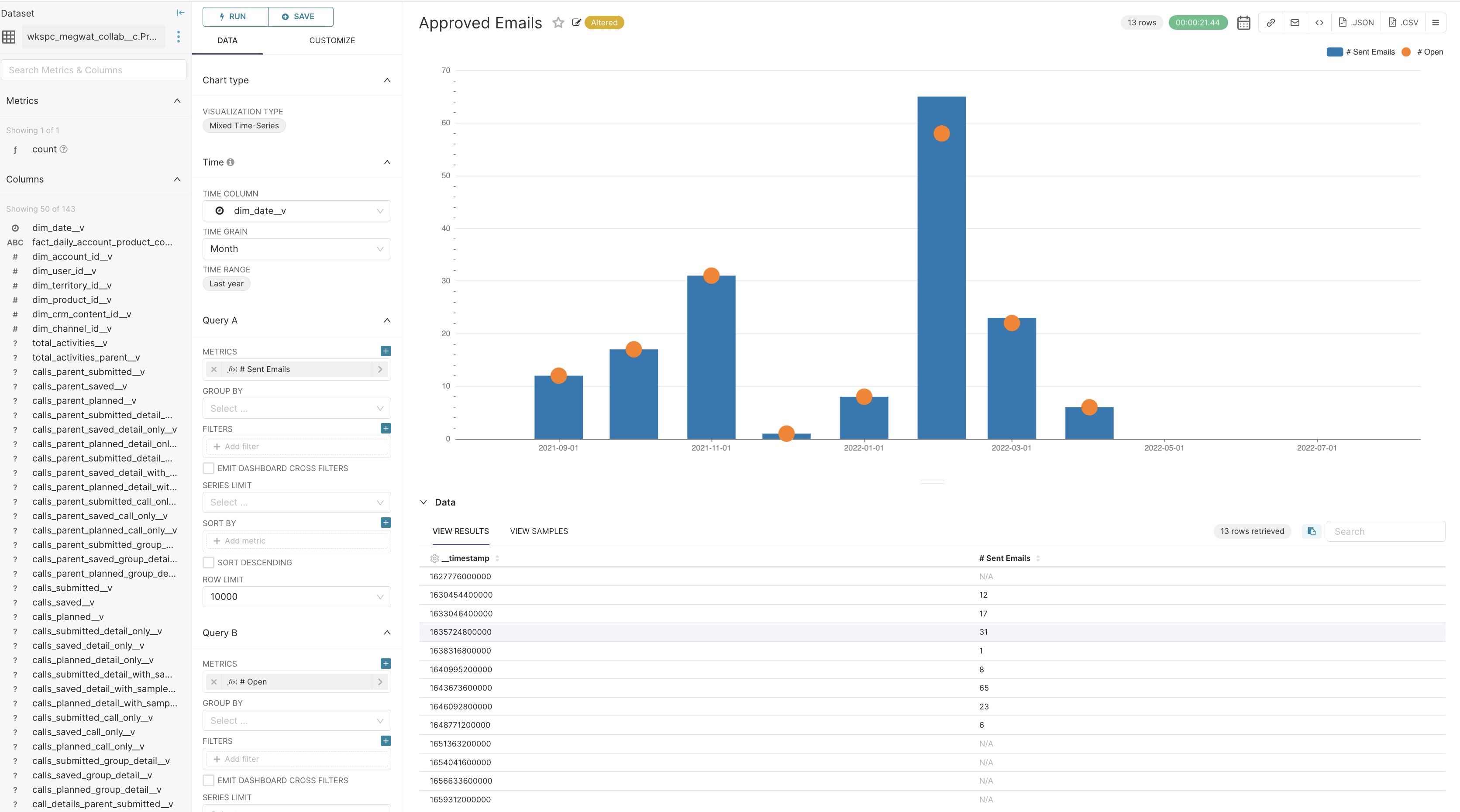Check the Sort Descending box
The image size is (1460, 812).
point(209,563)
